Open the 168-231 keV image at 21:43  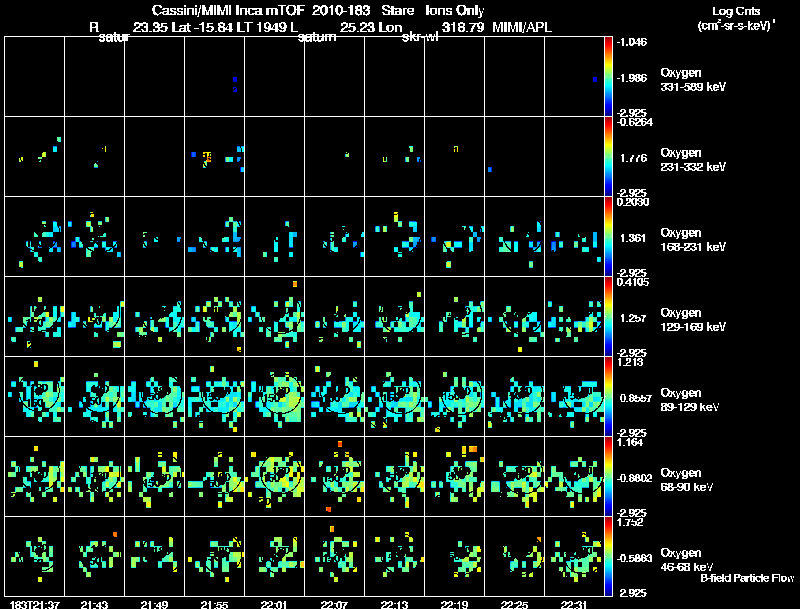coord(93,236)
